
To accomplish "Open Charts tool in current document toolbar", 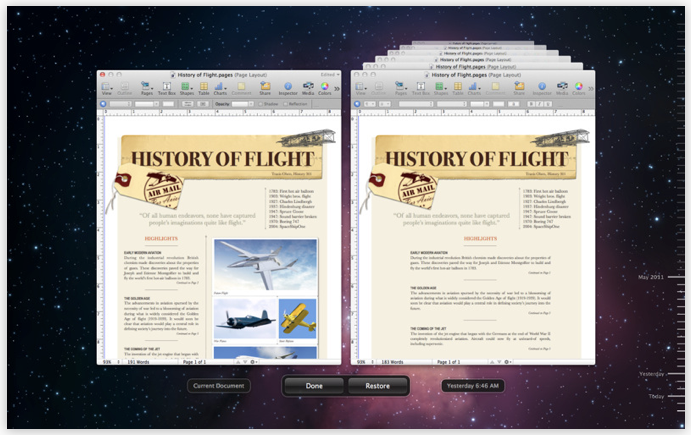I will pos(220,88).
